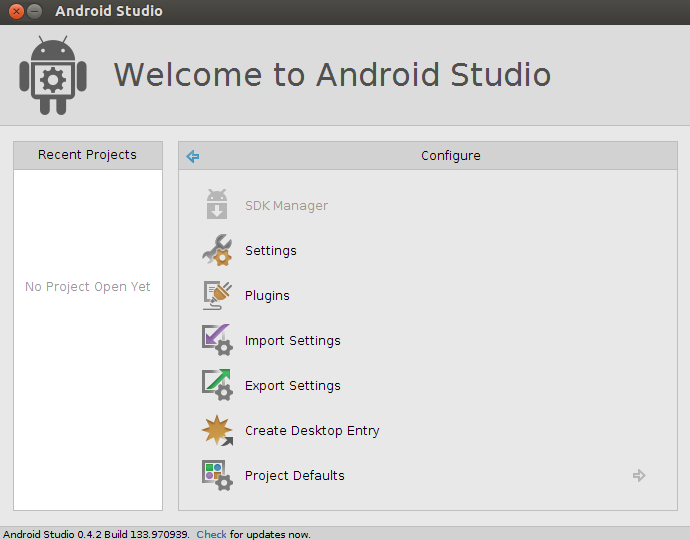690x540 pixels.
Task: Choose the Create Desktop Entry label
Action: click(312, 430)
